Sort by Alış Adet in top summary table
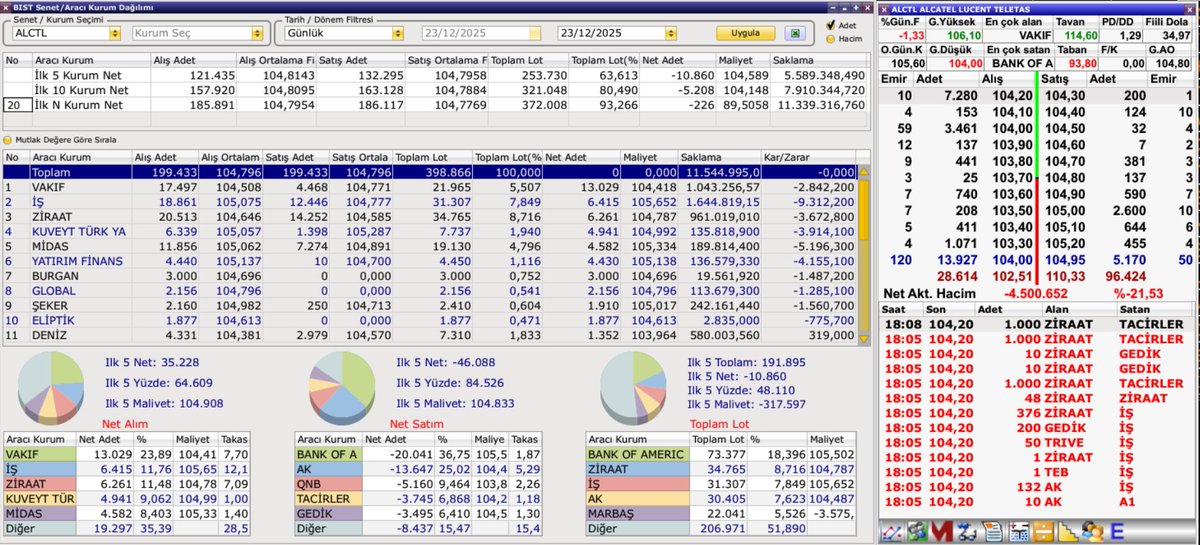 tap(191, 60)
